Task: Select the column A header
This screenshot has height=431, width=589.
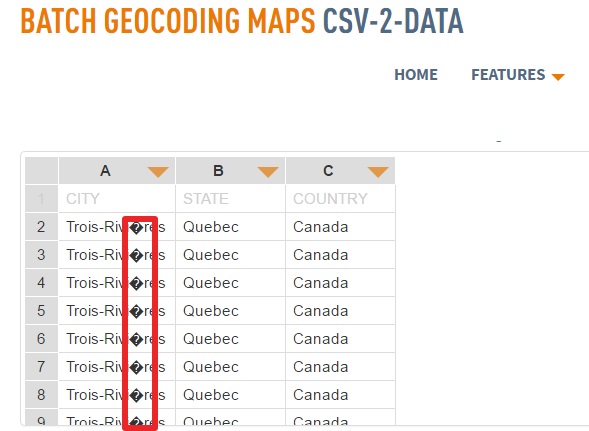Action: 117,171
